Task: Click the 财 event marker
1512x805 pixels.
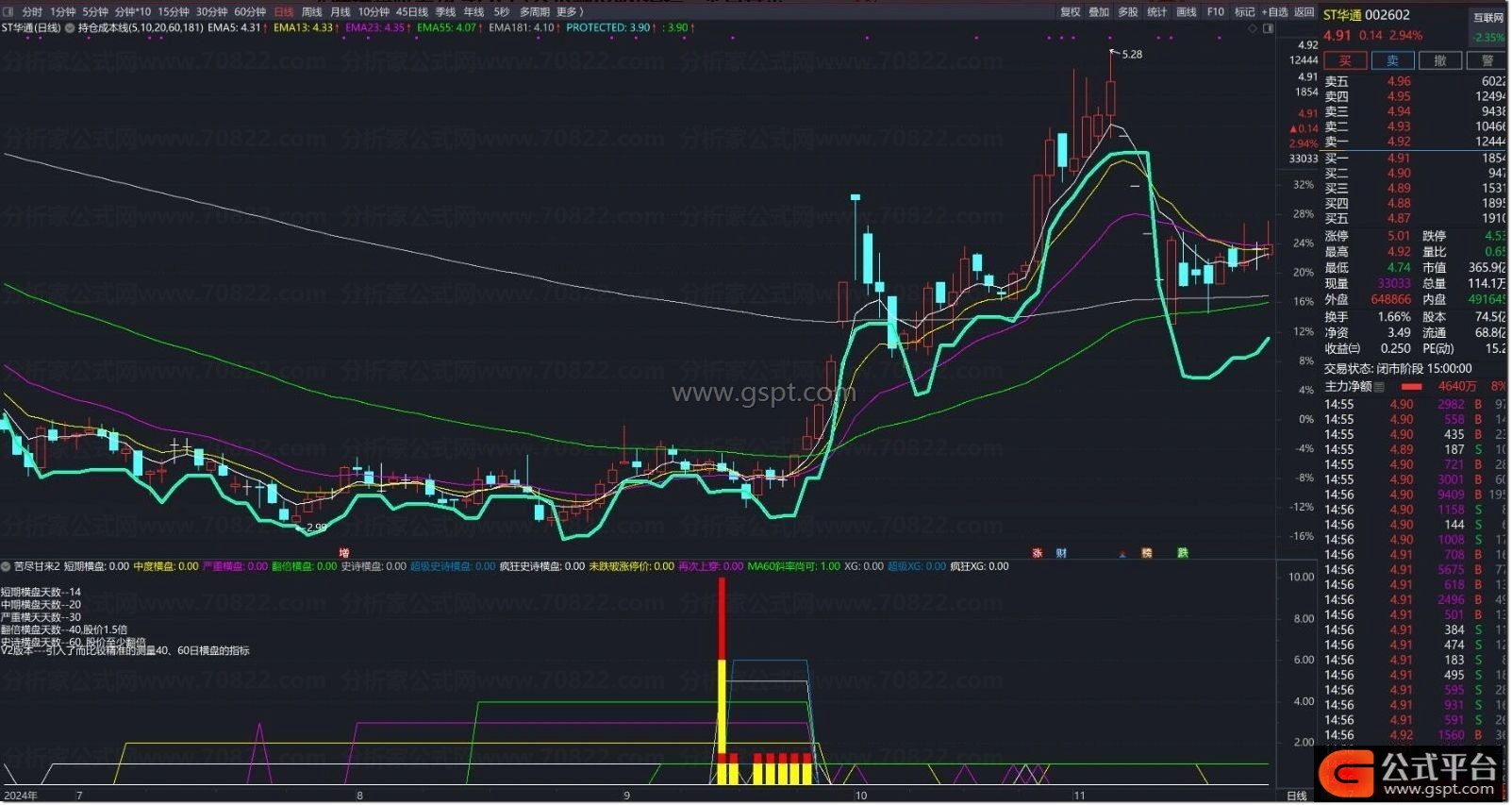Action: [1062, 553]
